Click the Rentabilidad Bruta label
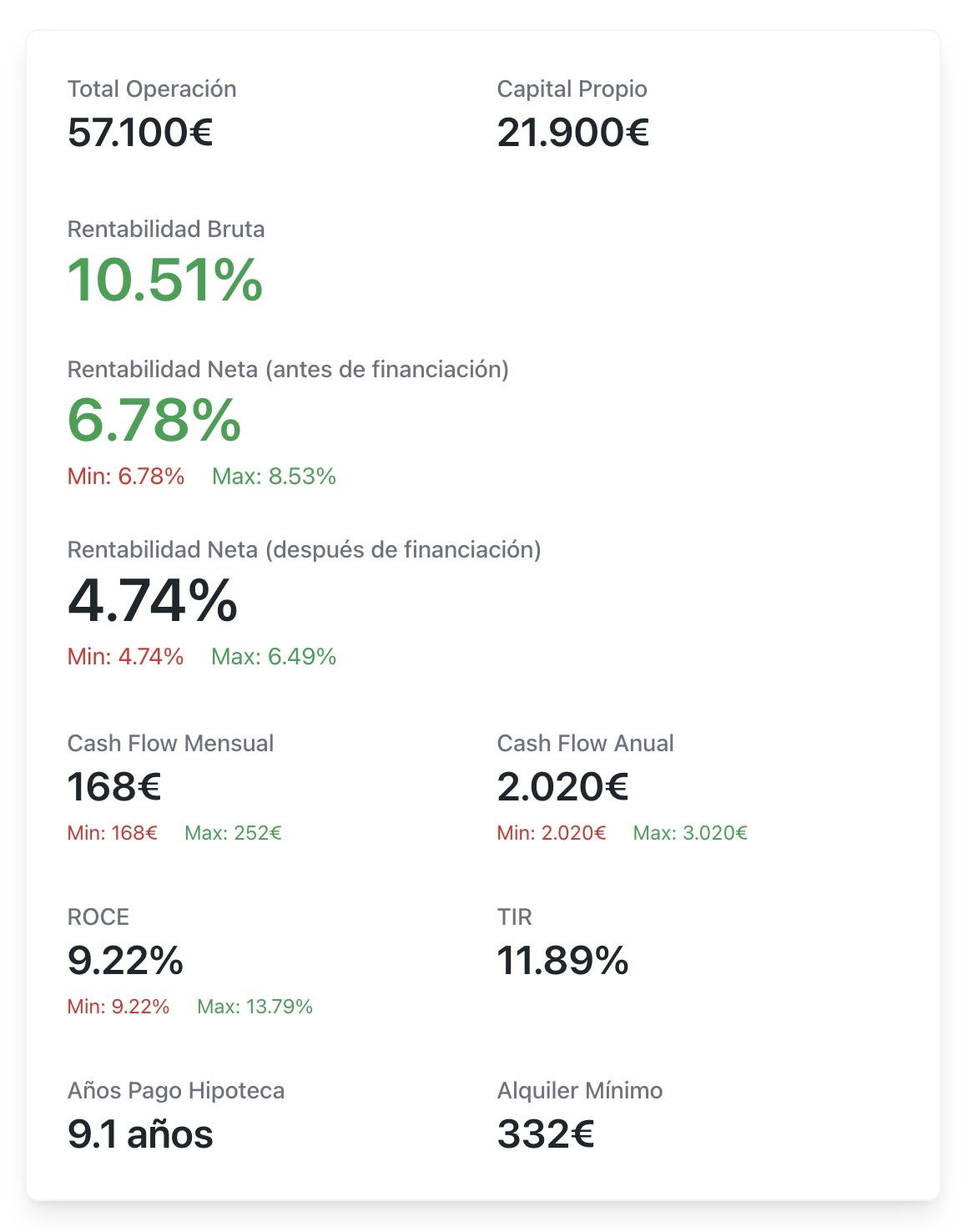The height and width of the screenshot is (1232, 973). pyautogui.click(x=166, y=230)
